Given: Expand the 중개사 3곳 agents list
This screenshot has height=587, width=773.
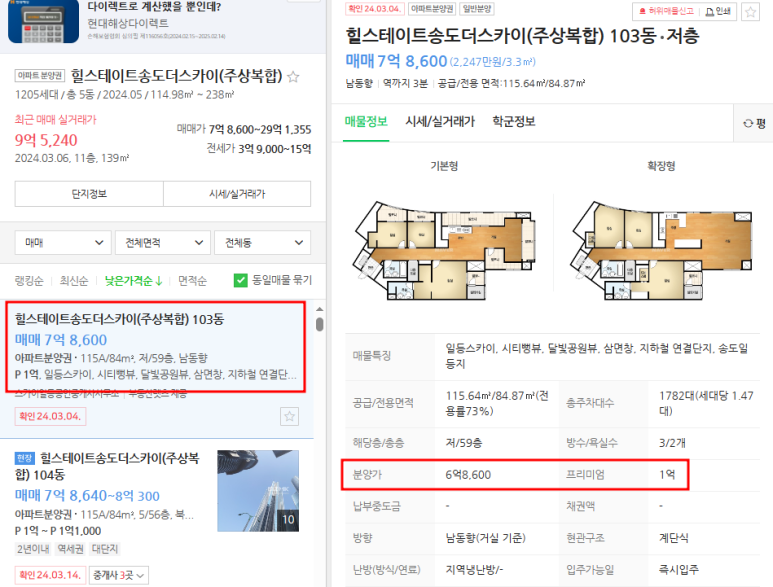Looking at the screenshot, I should tap(119, 575).
